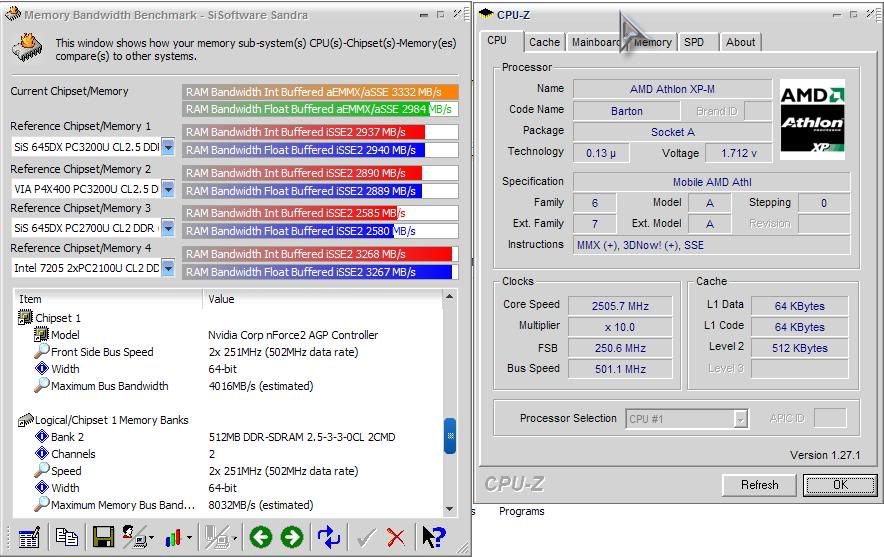Click the Core Speed 2505.7 MHz field
Screen dimensions: 884x558
620,306
